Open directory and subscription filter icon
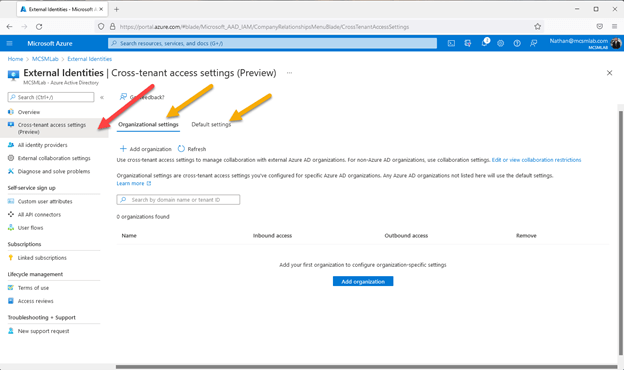Image resolution: width=624 pixels, height=370 pixels. click(468, 43)
